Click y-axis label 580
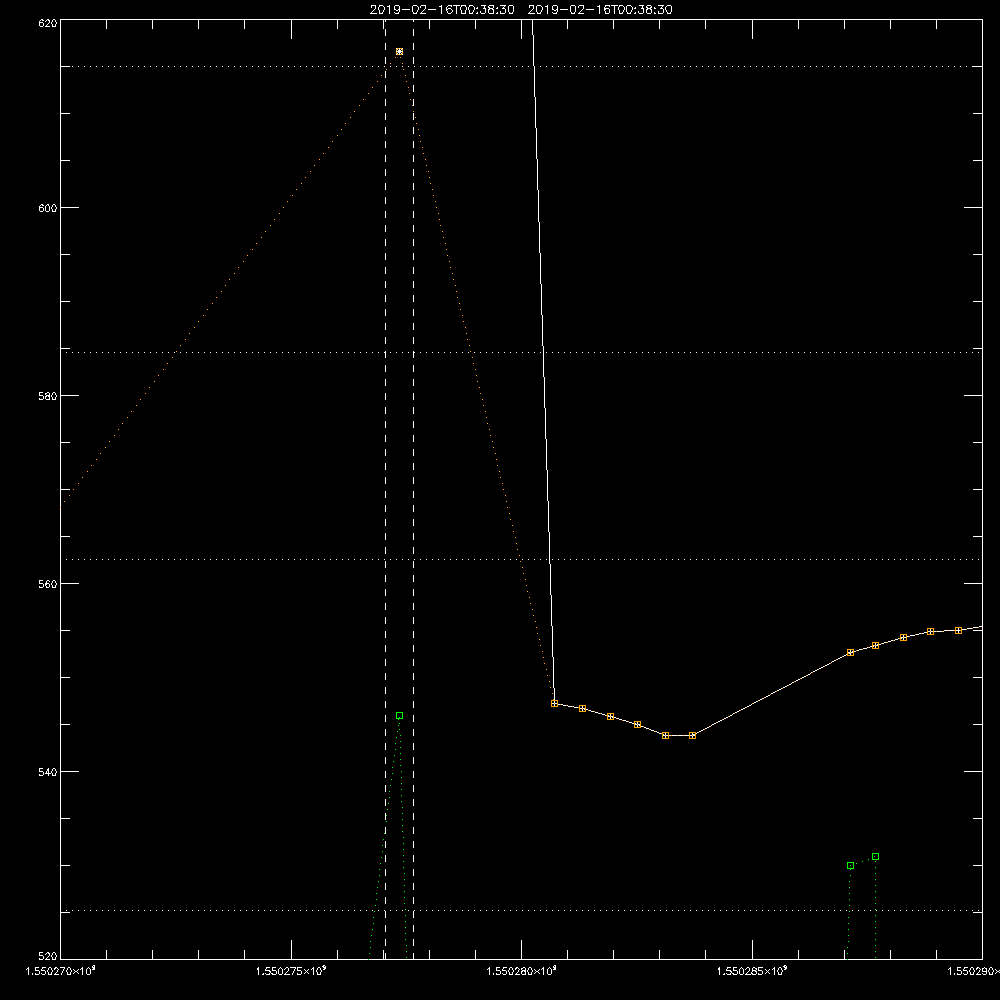This screenshot has height=1000, width=1000. pyautogui.click(x=48, y=395)
